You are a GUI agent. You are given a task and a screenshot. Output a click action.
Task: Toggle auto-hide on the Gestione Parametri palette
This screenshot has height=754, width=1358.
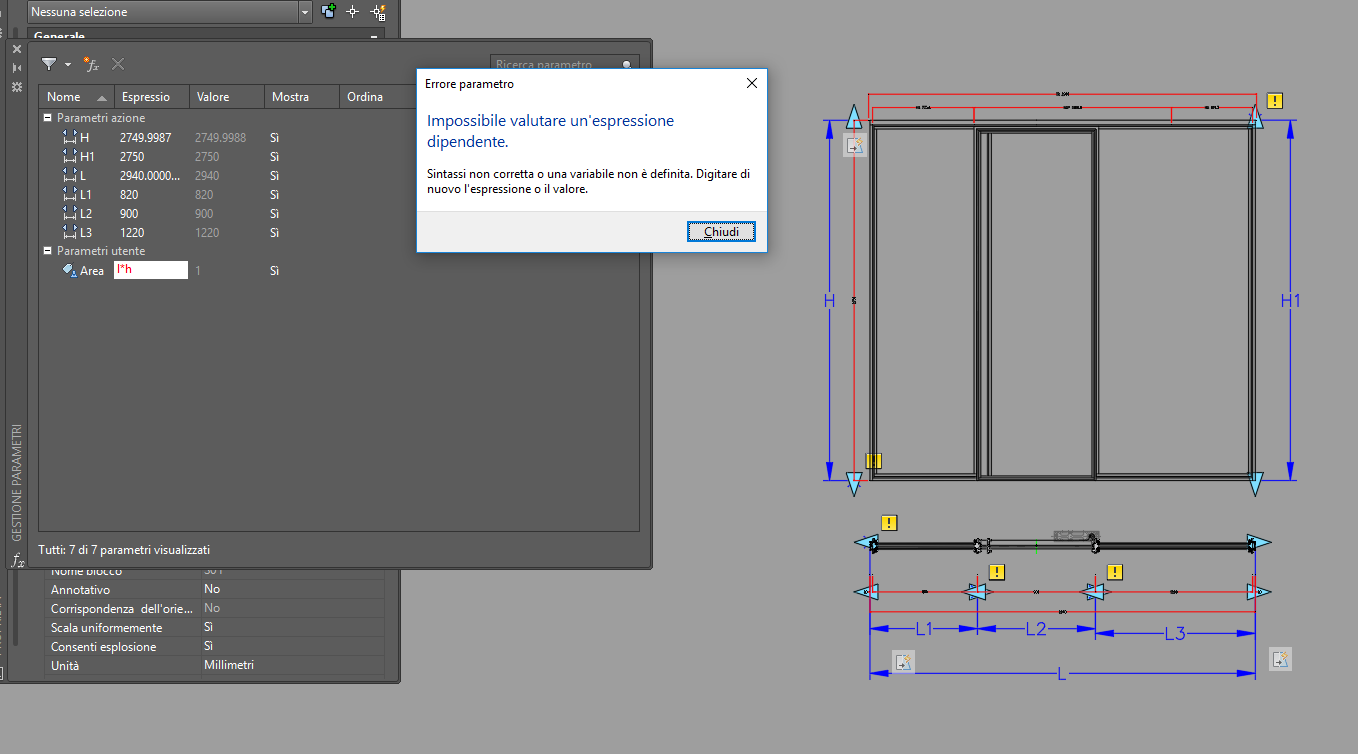(x=15, y=66)
